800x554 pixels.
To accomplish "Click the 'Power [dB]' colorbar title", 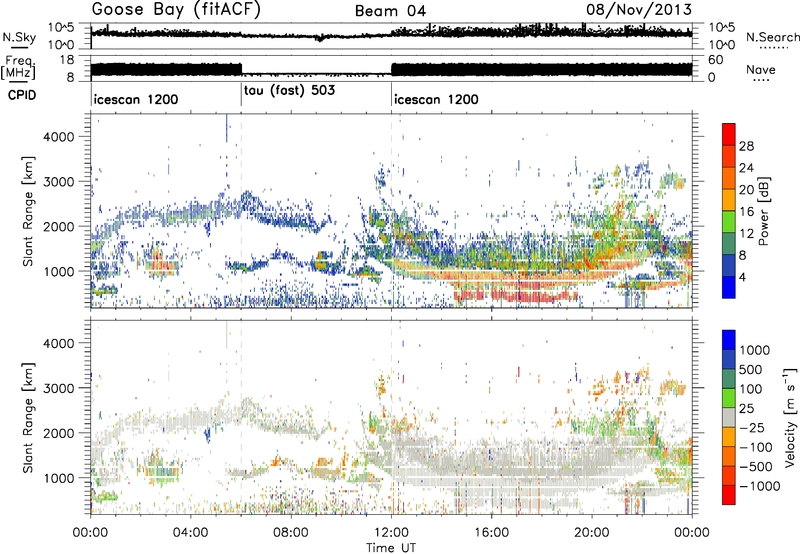I will click(763, 211).
